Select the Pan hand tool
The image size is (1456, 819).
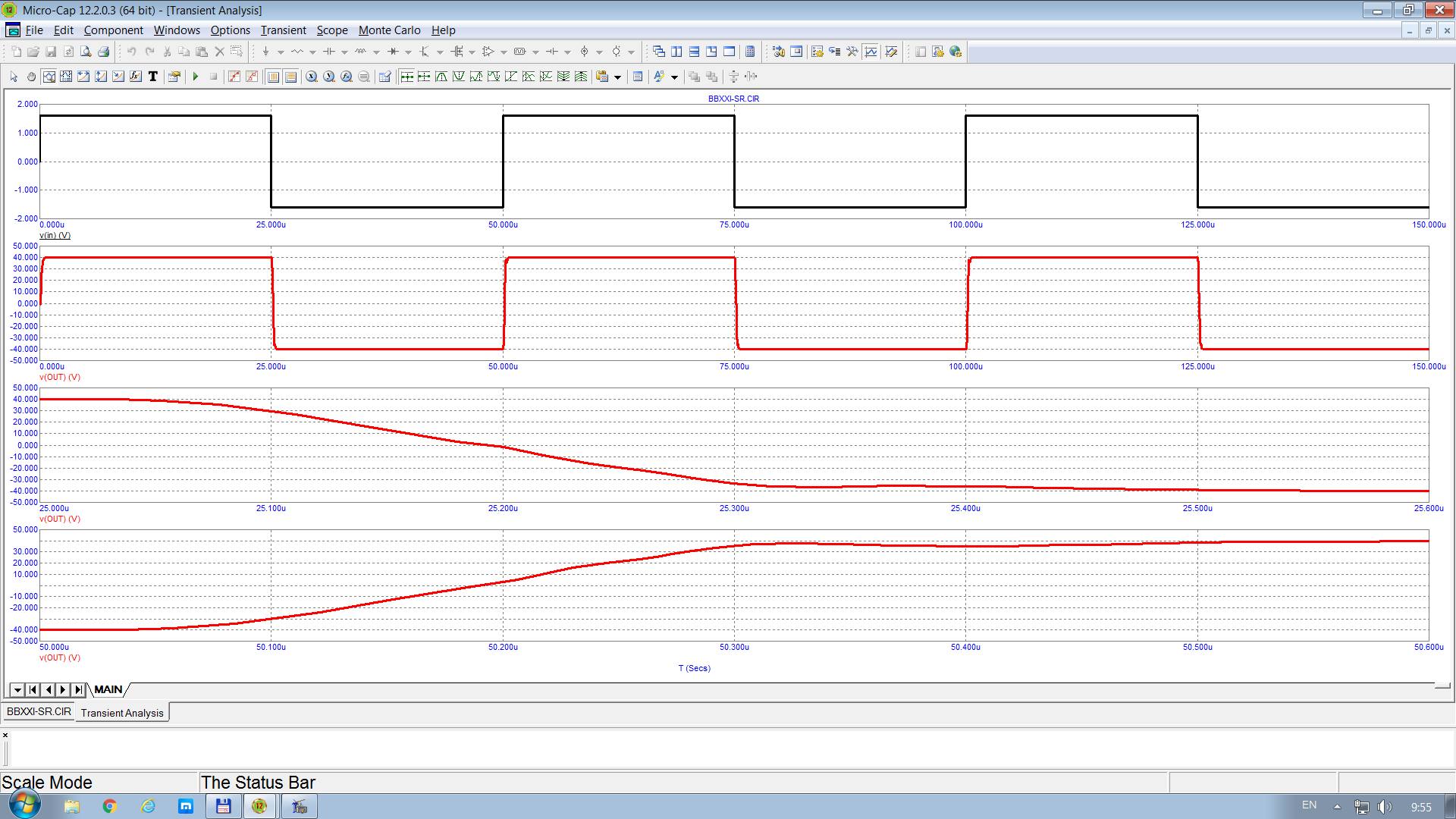(31, 77)
